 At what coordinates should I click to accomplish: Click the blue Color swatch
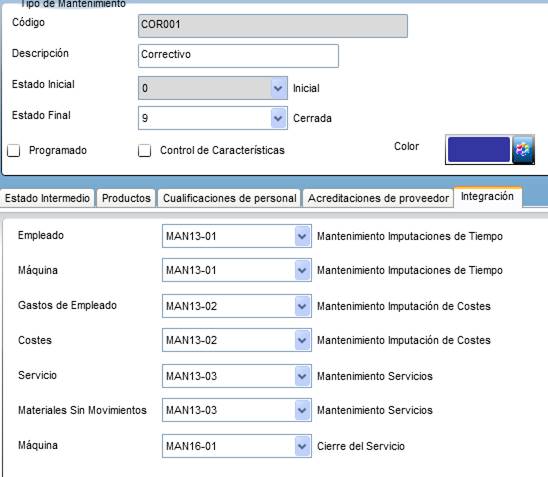pos(478,150)
